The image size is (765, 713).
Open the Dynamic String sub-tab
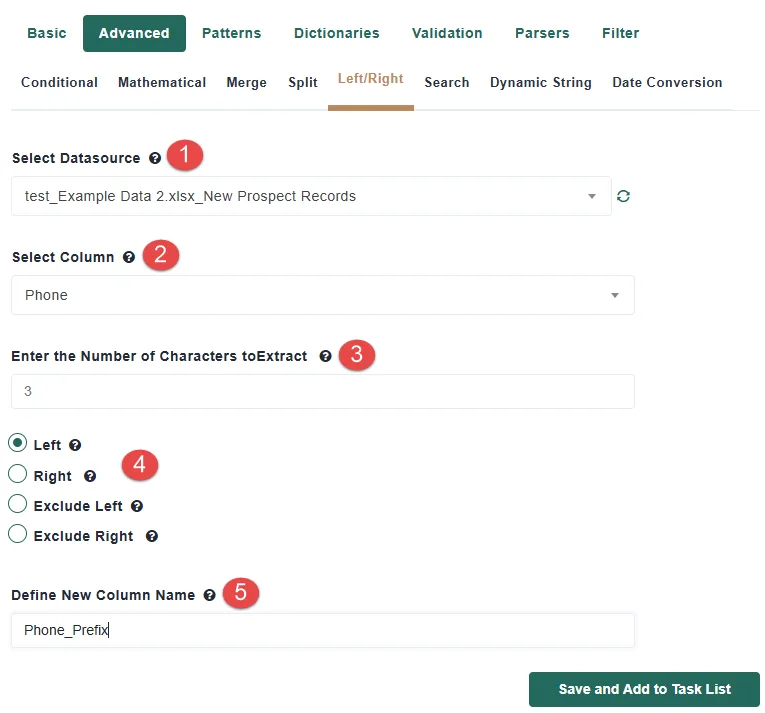point(541,82)
